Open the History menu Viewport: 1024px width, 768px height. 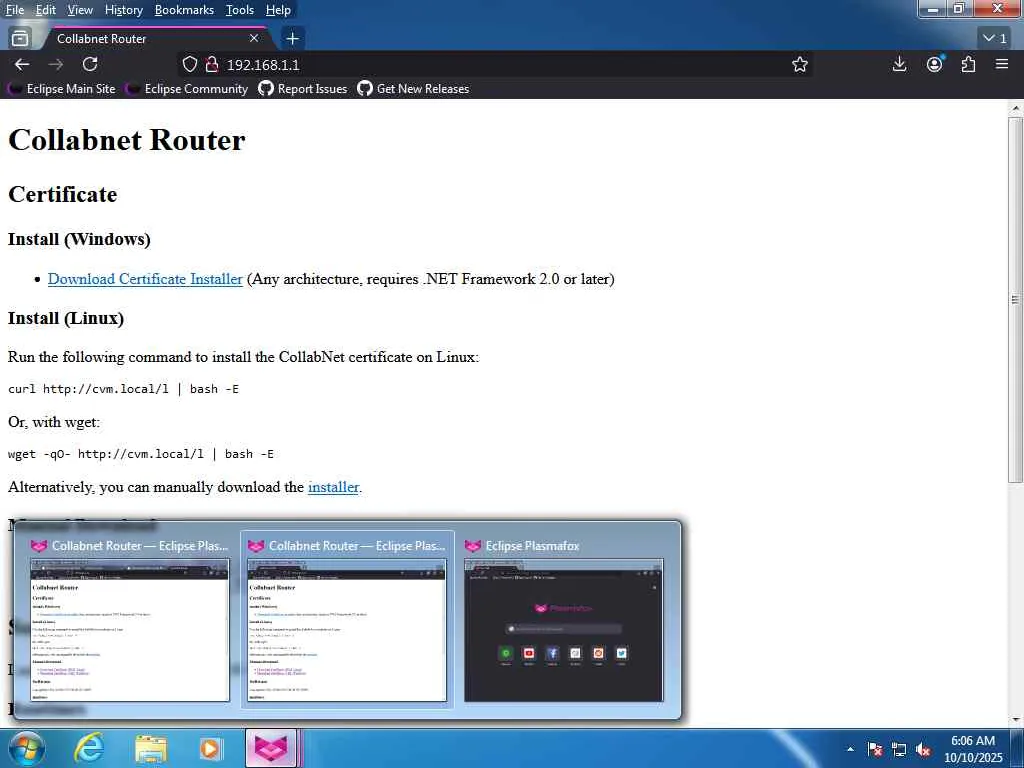(x=123, y=10)
